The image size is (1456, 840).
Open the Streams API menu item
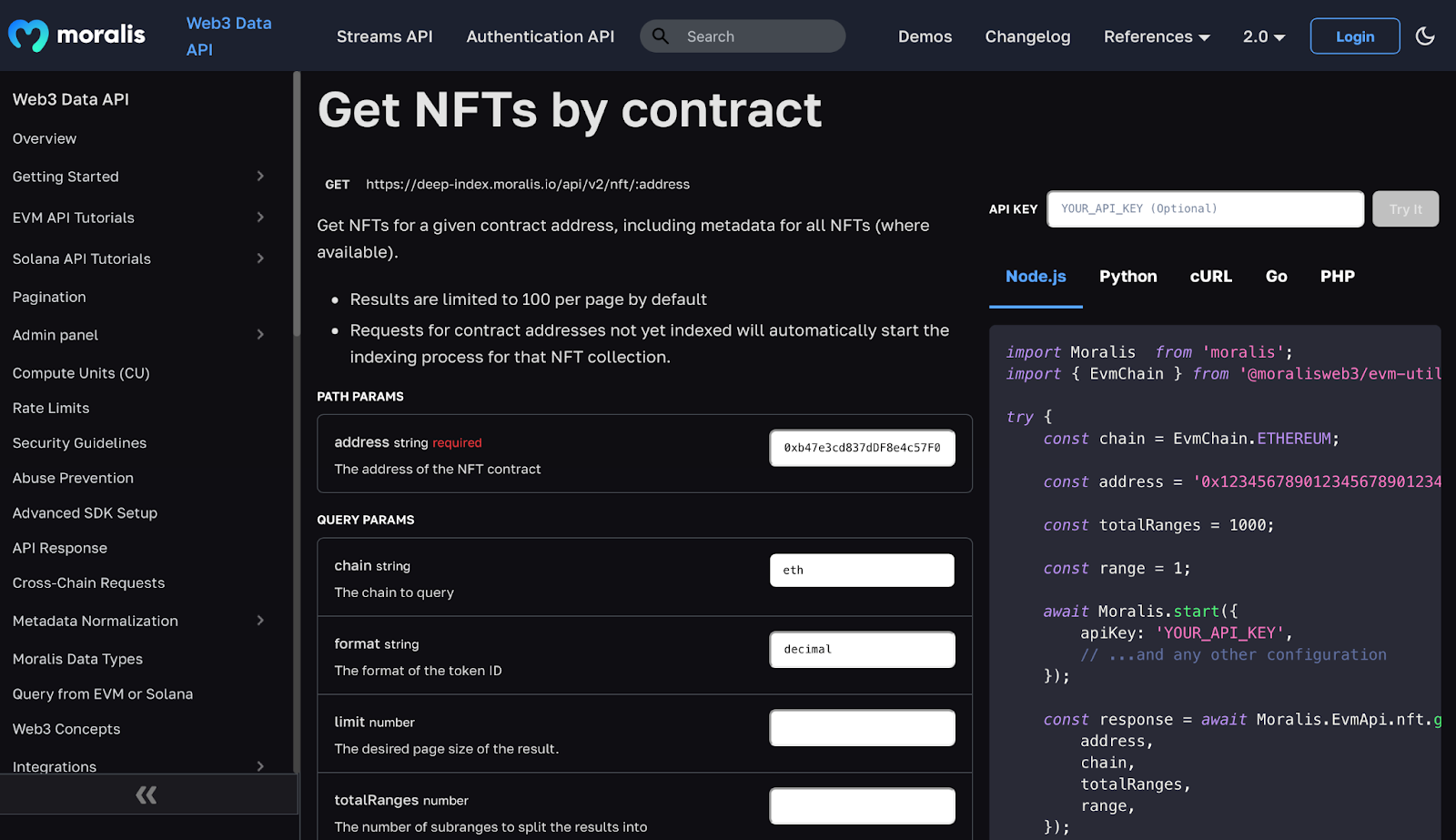tap(384, 36)
